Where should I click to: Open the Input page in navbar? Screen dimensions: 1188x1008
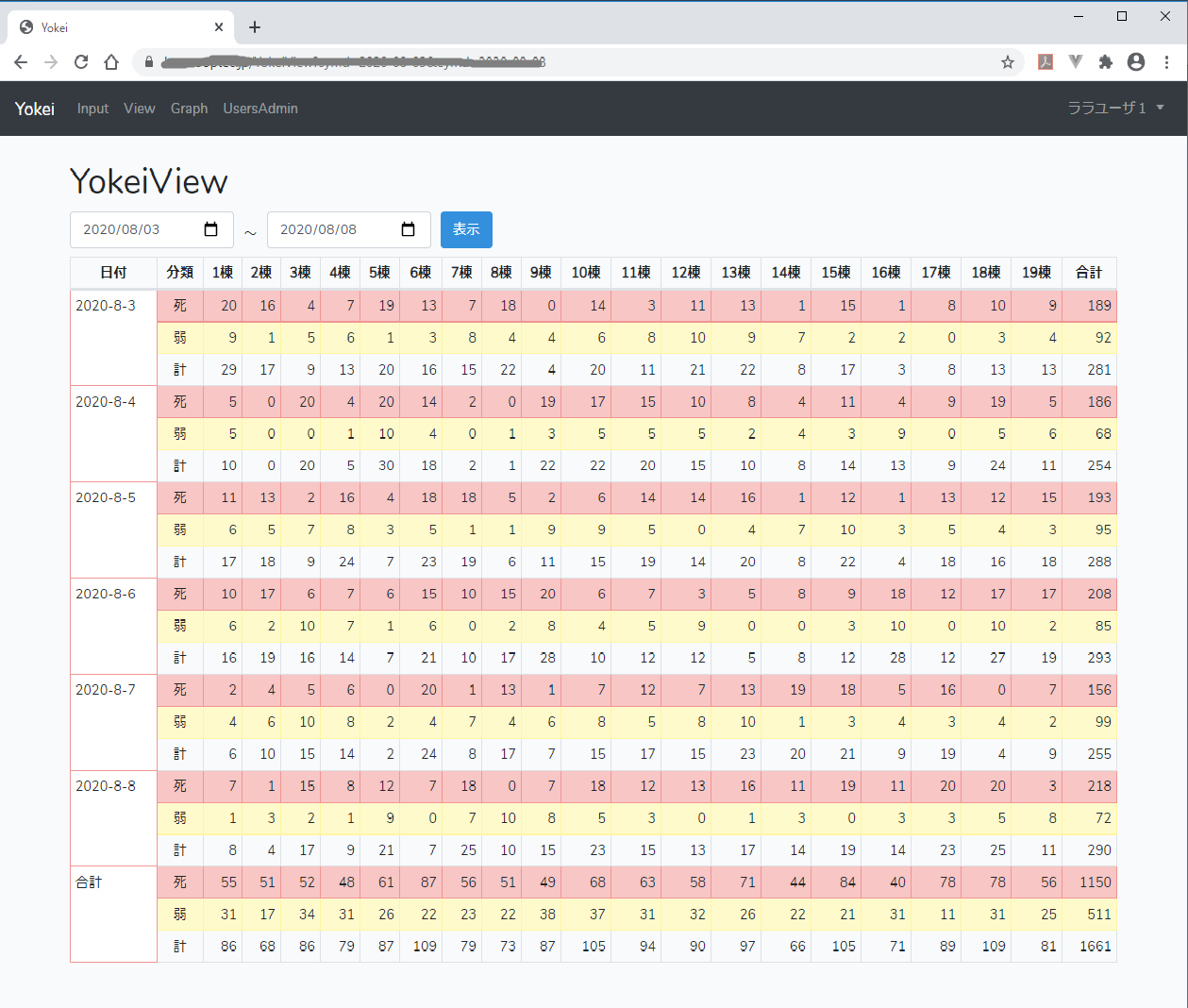coord(92,109)
